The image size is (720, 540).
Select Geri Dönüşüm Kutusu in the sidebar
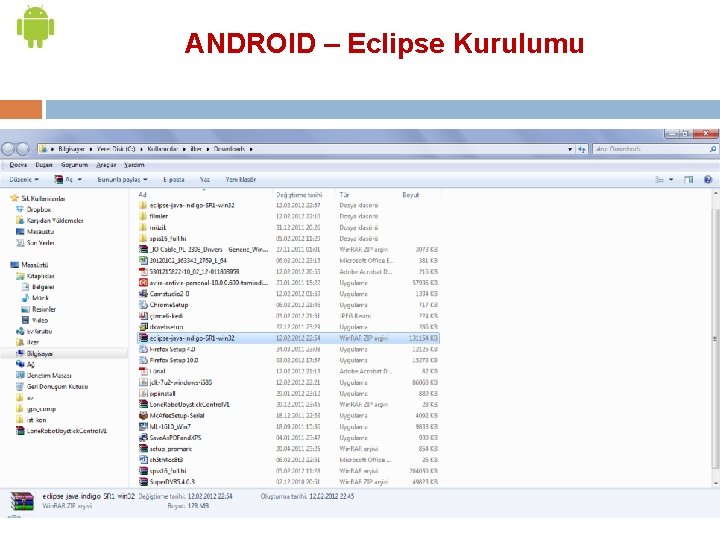pyautogui.click(x=52, y=387)
